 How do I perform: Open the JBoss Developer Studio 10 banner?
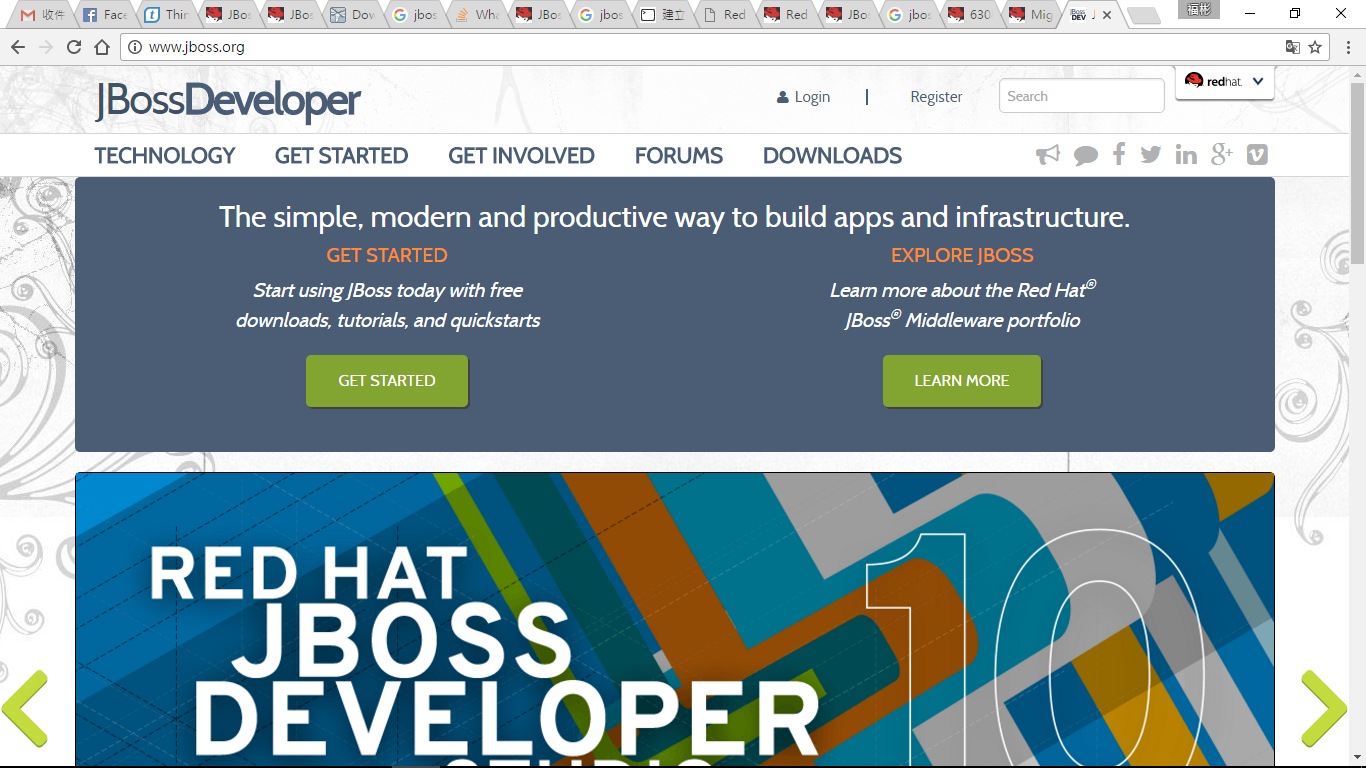675,620
